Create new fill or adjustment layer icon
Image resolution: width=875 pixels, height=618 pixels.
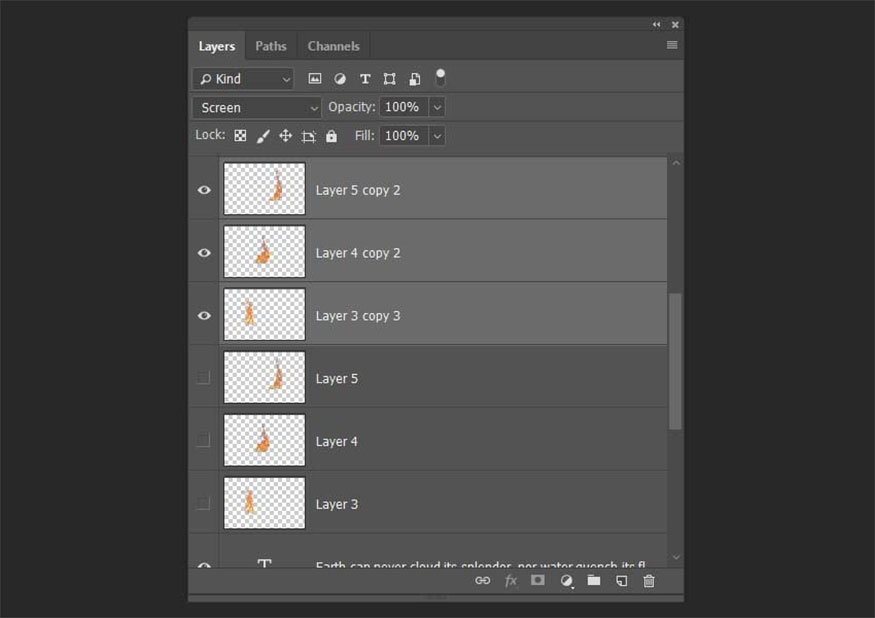[566, 581]
